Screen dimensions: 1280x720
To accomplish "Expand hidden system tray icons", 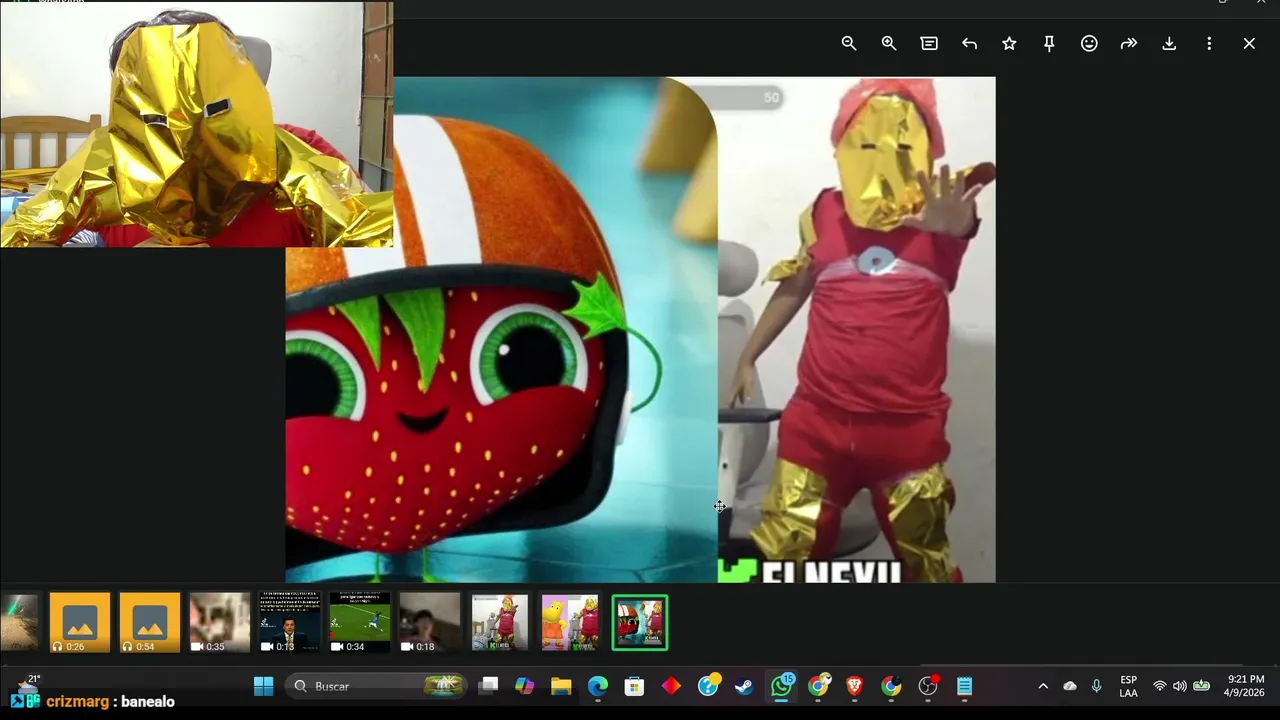I will [x=1043, y=686].
